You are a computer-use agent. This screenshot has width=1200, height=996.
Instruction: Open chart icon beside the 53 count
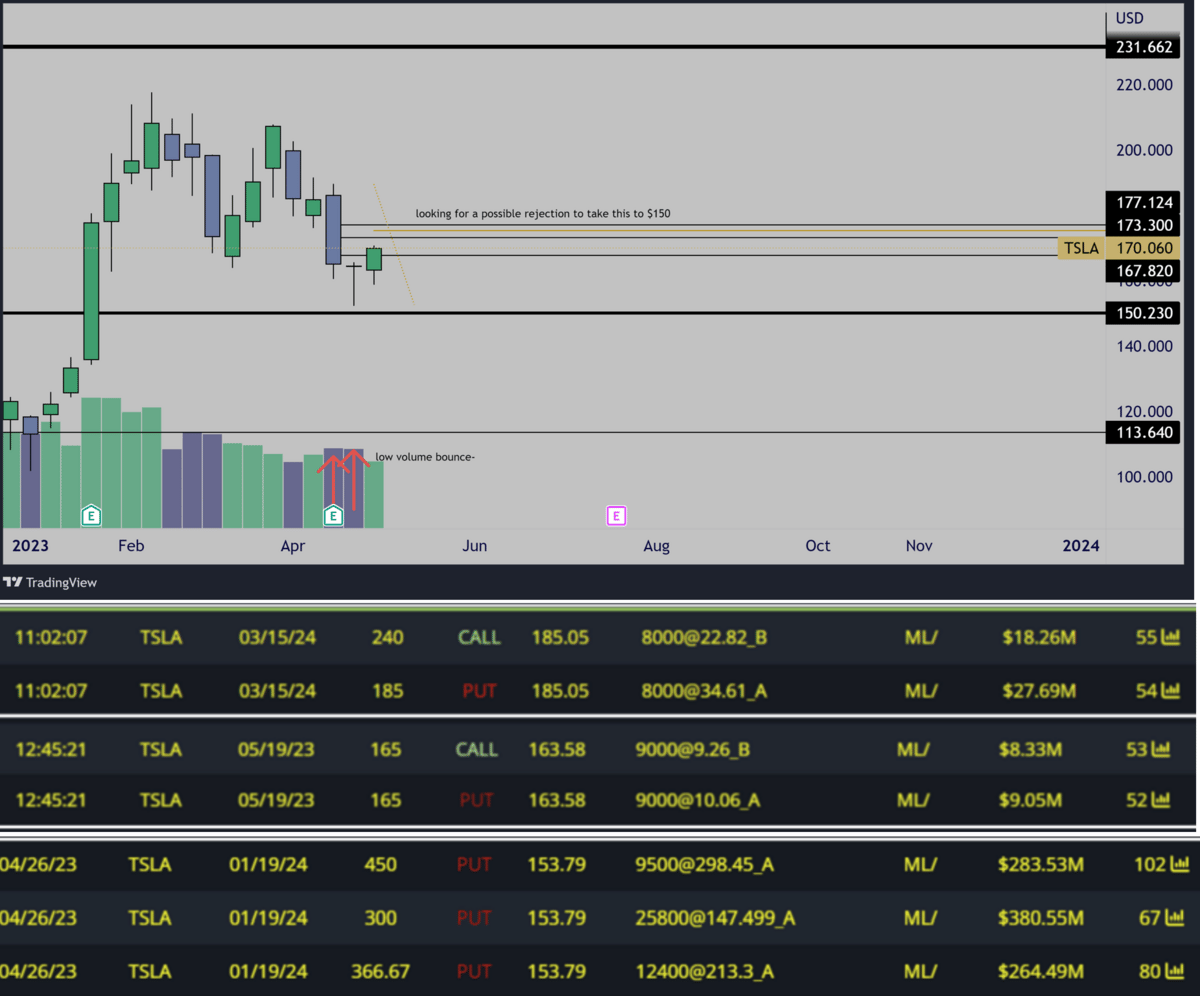pos(1160,749)
